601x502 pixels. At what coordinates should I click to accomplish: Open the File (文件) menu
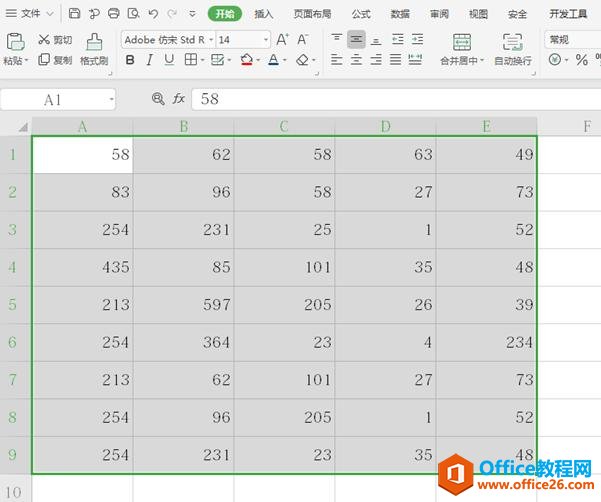pos(30,14)
